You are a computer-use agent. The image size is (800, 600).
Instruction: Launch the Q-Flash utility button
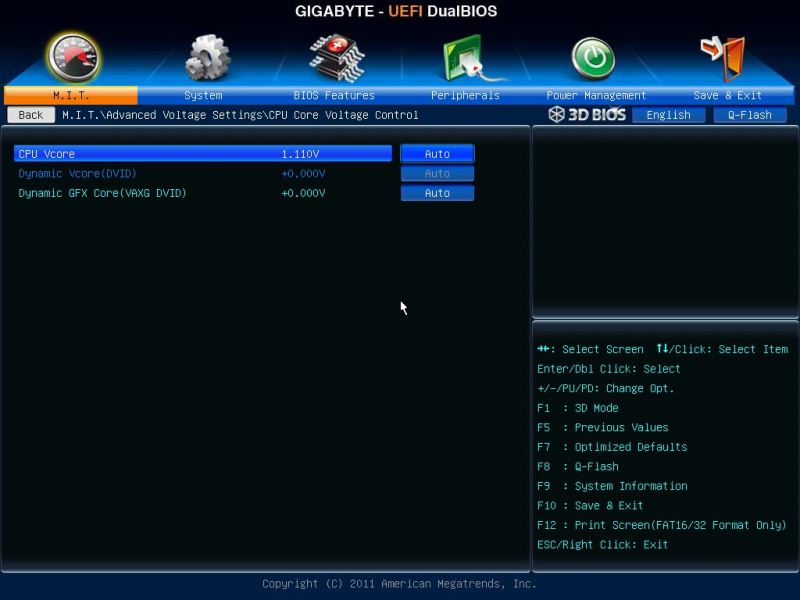pyautogui.click(x=749, y=115)
